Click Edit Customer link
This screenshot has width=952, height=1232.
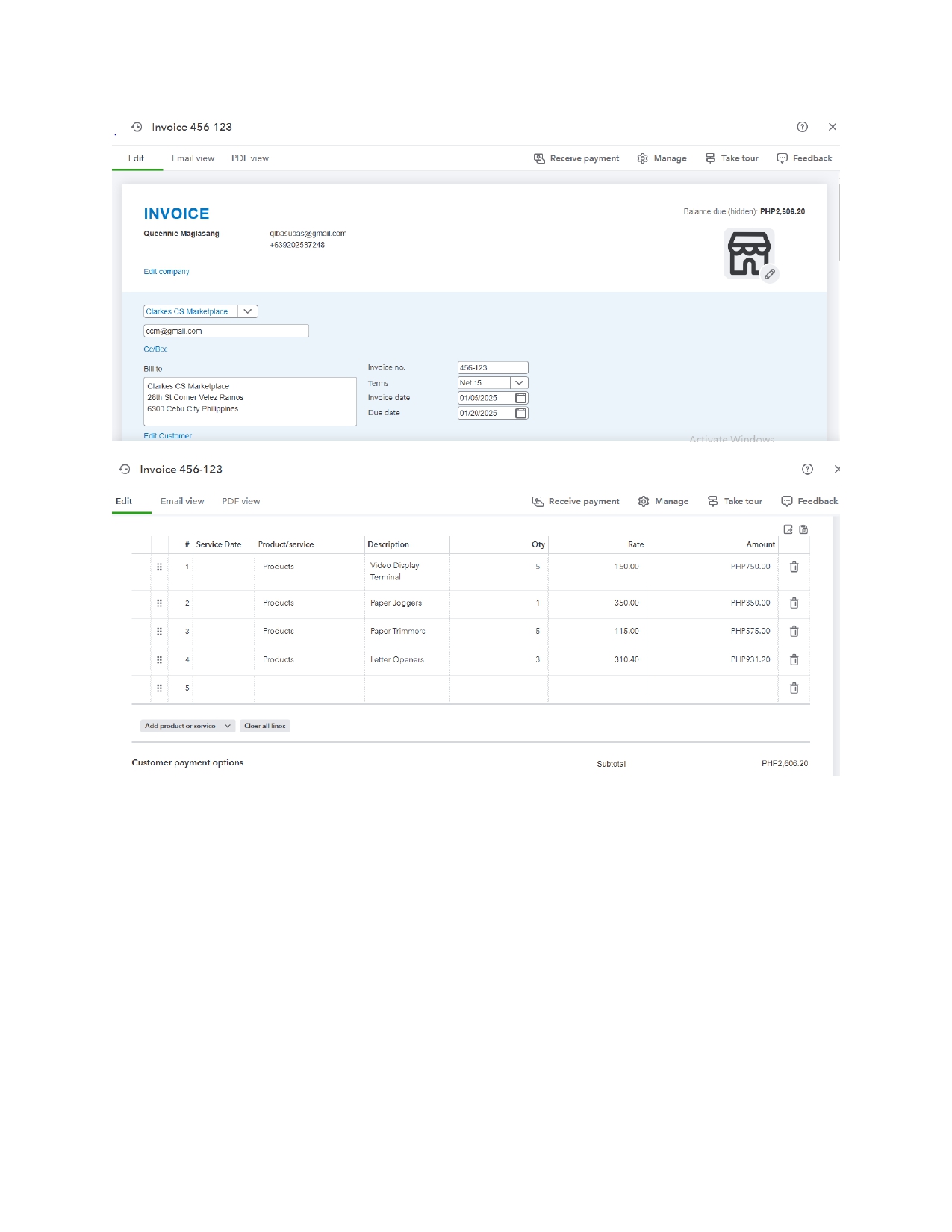pyautogui.click(x=168, y=436)
